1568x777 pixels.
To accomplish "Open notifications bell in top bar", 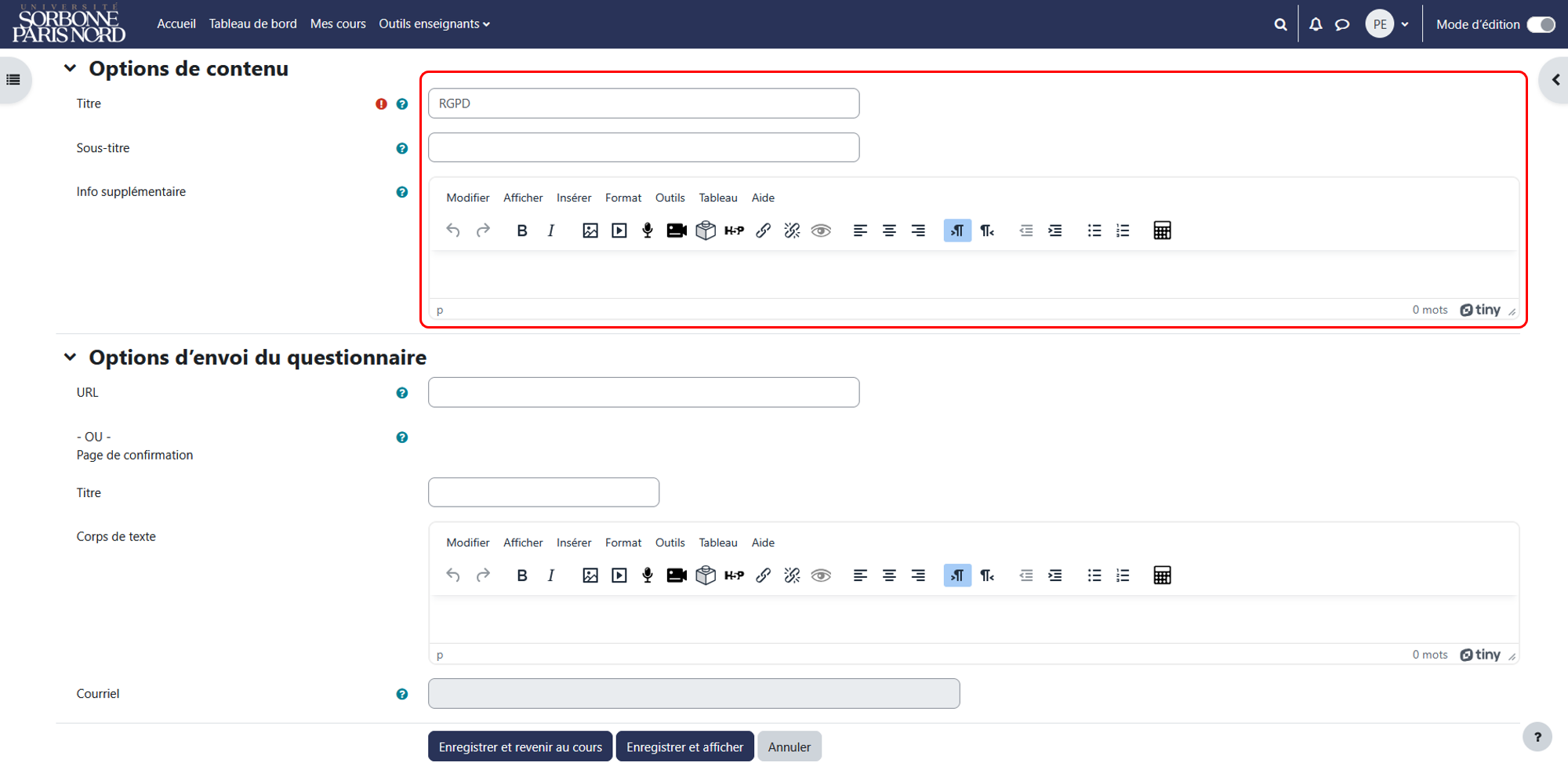I will (x=1316, y=24).
